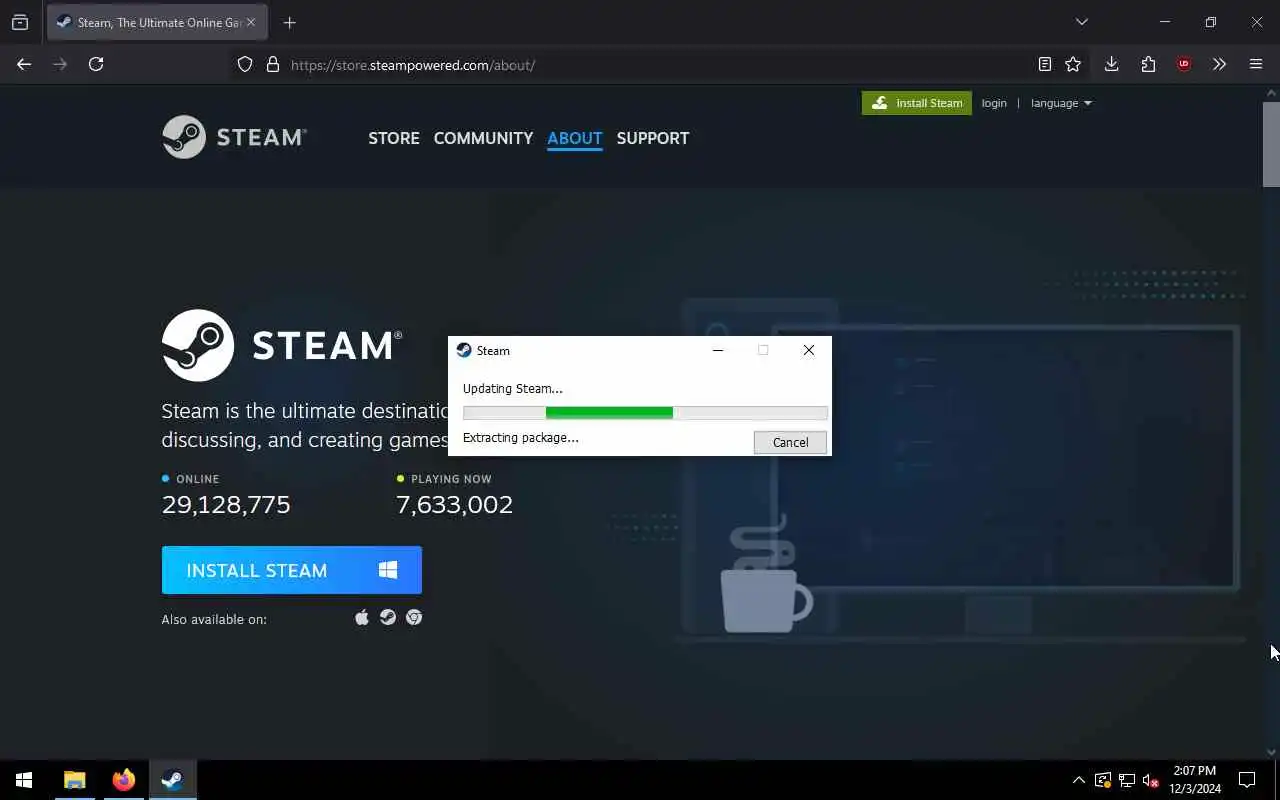Click the 7,633,002 playing now count
1280x800 pixels.
click(455, 504)
